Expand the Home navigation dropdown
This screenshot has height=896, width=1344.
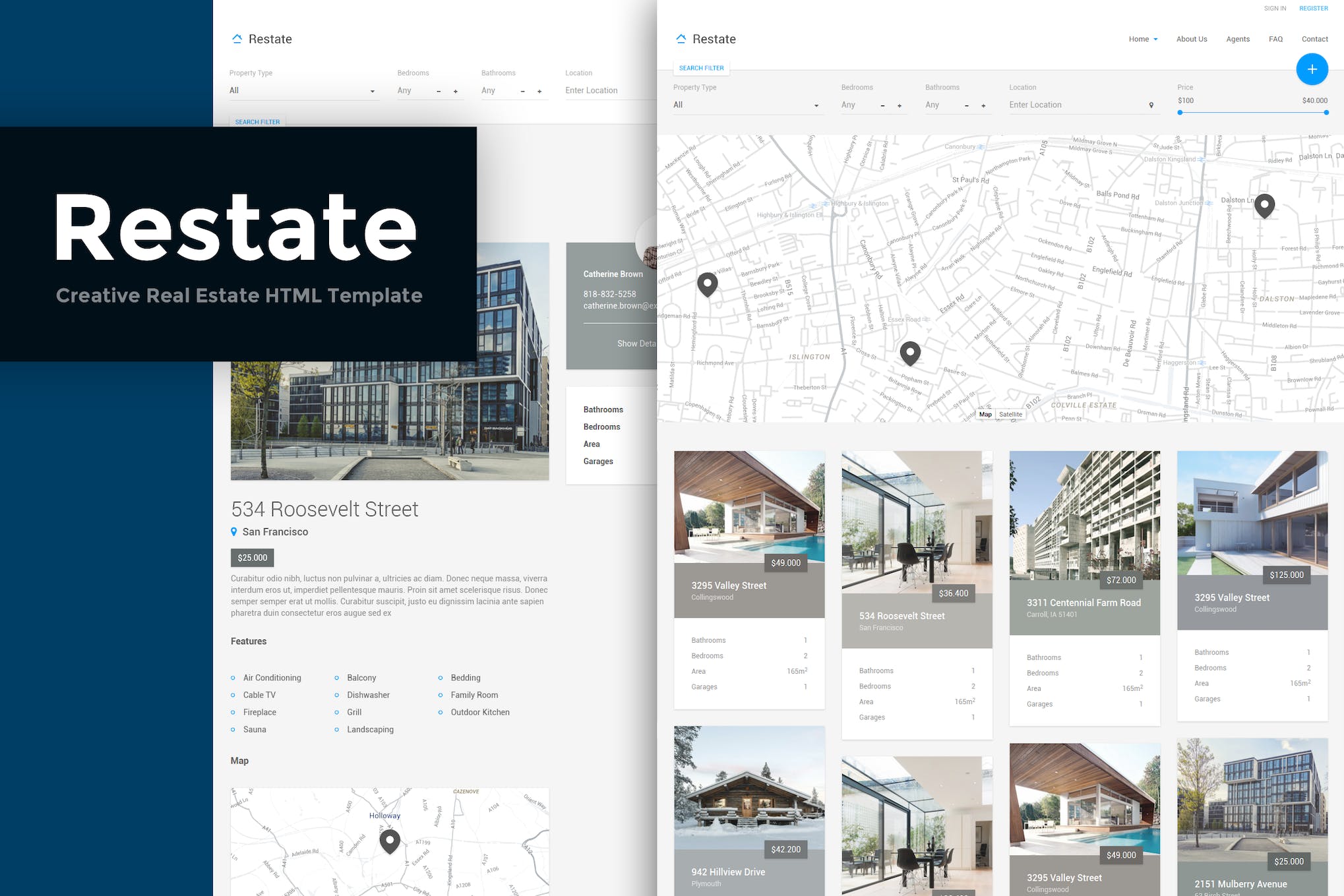[x=1142, y=39]
